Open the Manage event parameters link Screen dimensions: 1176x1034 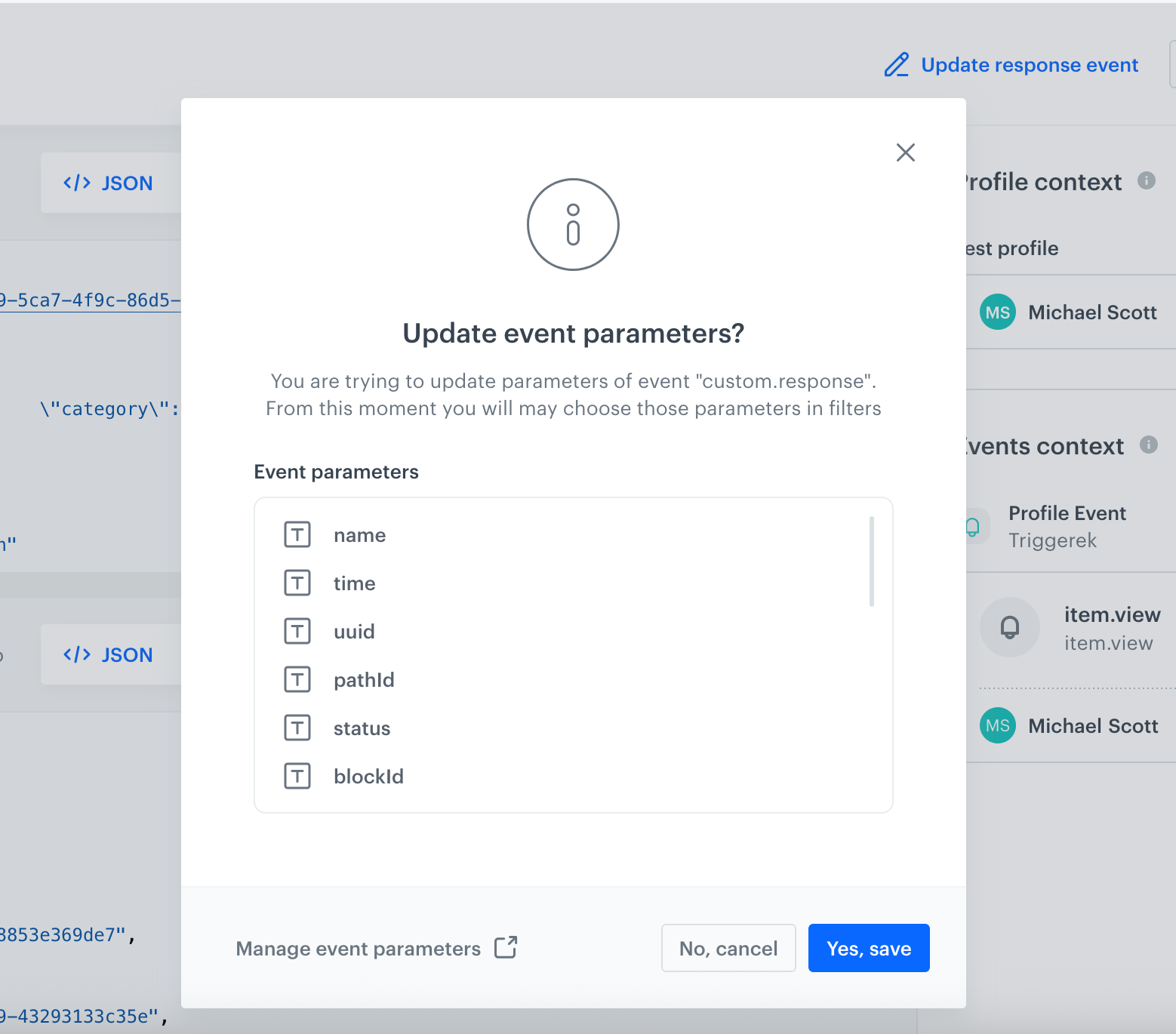click(359, 949)
